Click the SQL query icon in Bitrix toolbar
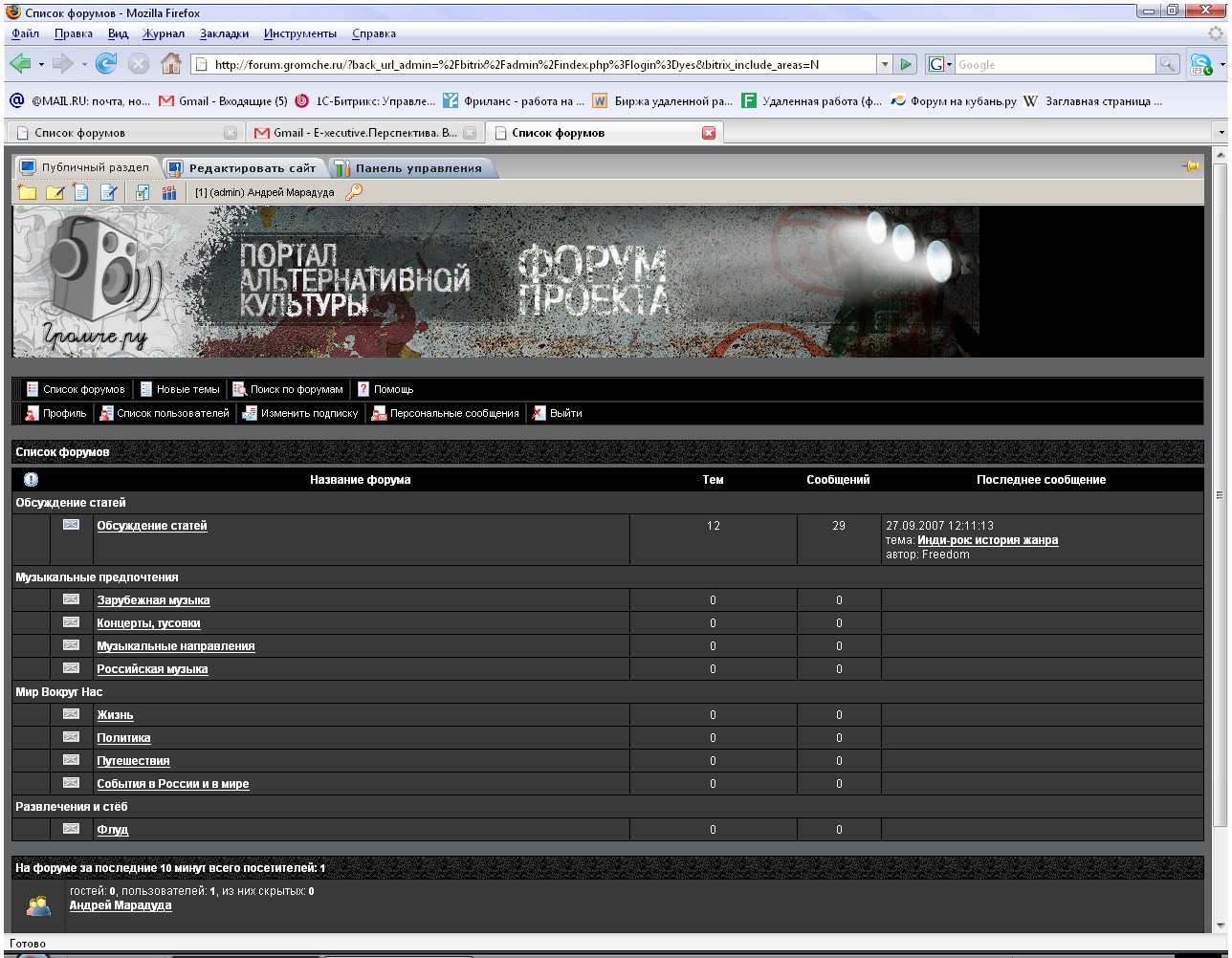Screen dimensions: 1232x958 (169, 192)
